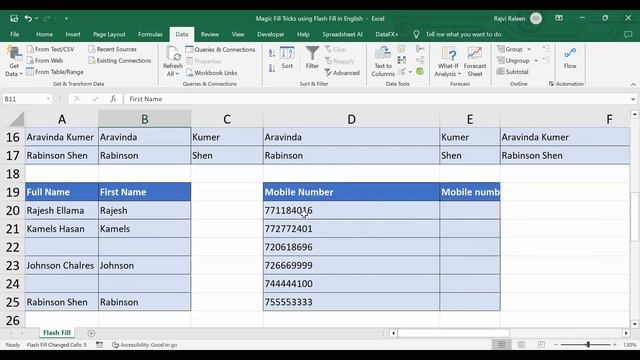The height and width of the screenshot is (360, 640).
Task: Open Accessibility checker status
Action: pos(144,345)
